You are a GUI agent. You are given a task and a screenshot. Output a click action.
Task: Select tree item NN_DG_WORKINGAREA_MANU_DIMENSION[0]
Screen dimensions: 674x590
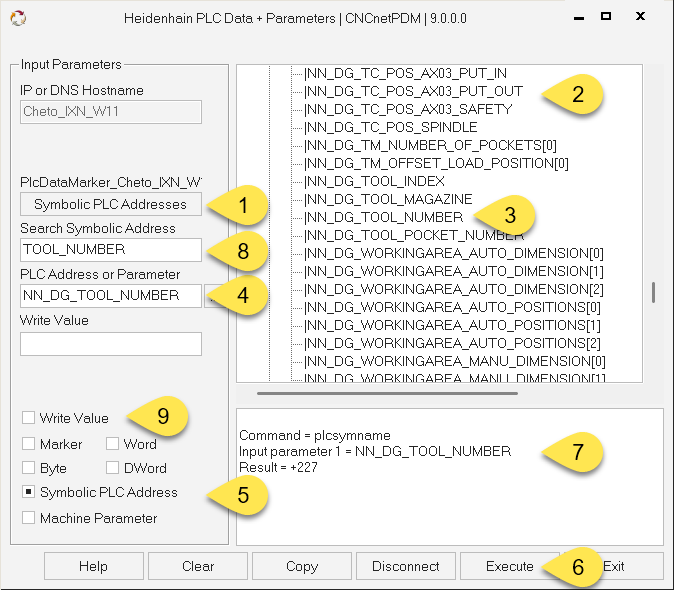[455, 362]
